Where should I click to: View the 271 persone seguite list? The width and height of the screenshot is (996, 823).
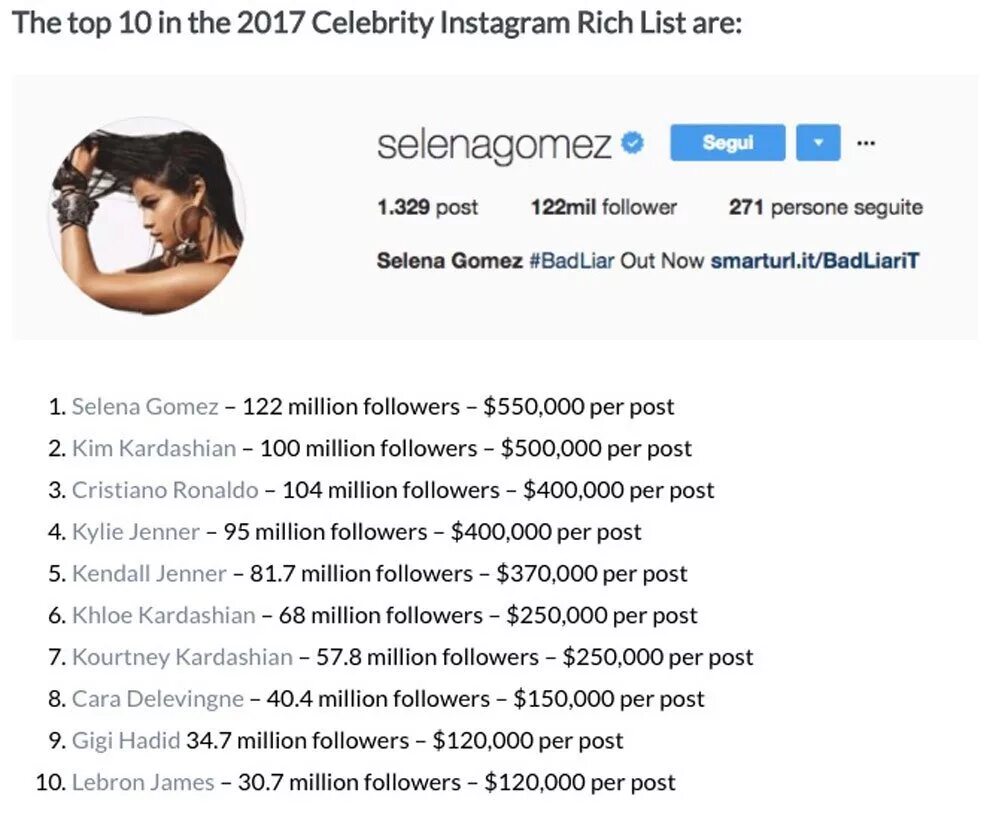pyautogui.click(x=825, y=208)
